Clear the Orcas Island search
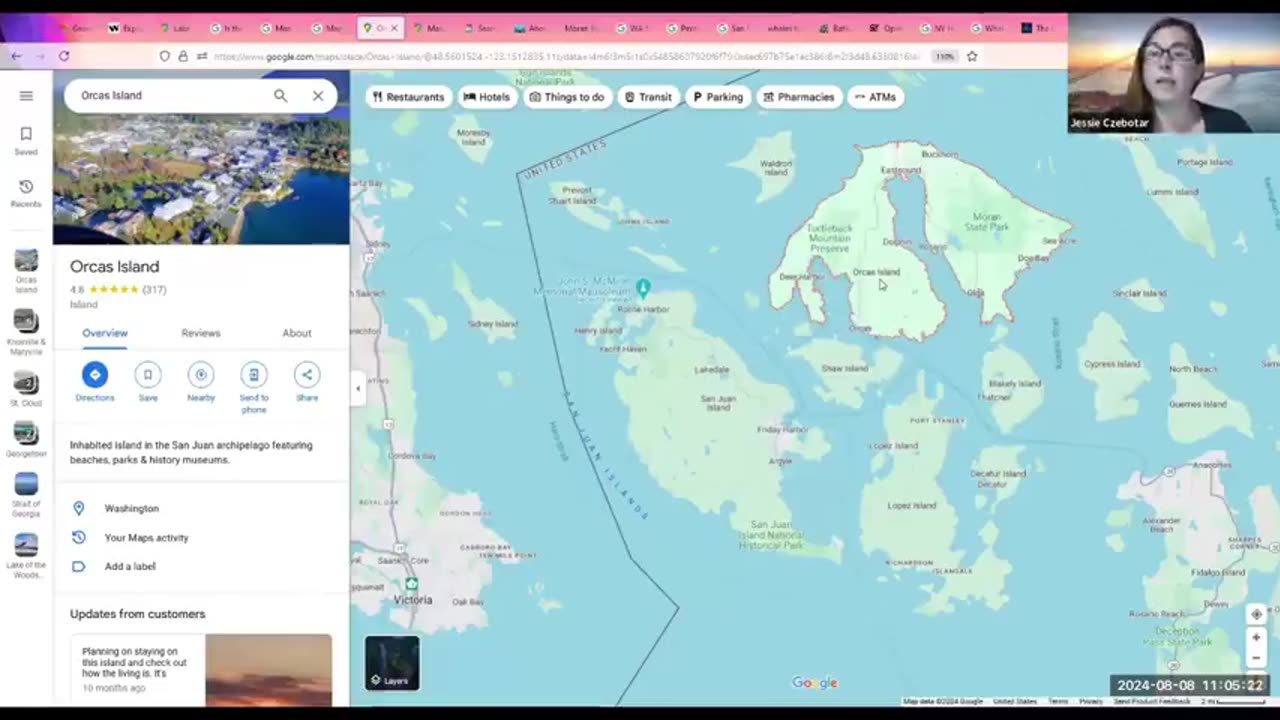 tap(318, 96)
